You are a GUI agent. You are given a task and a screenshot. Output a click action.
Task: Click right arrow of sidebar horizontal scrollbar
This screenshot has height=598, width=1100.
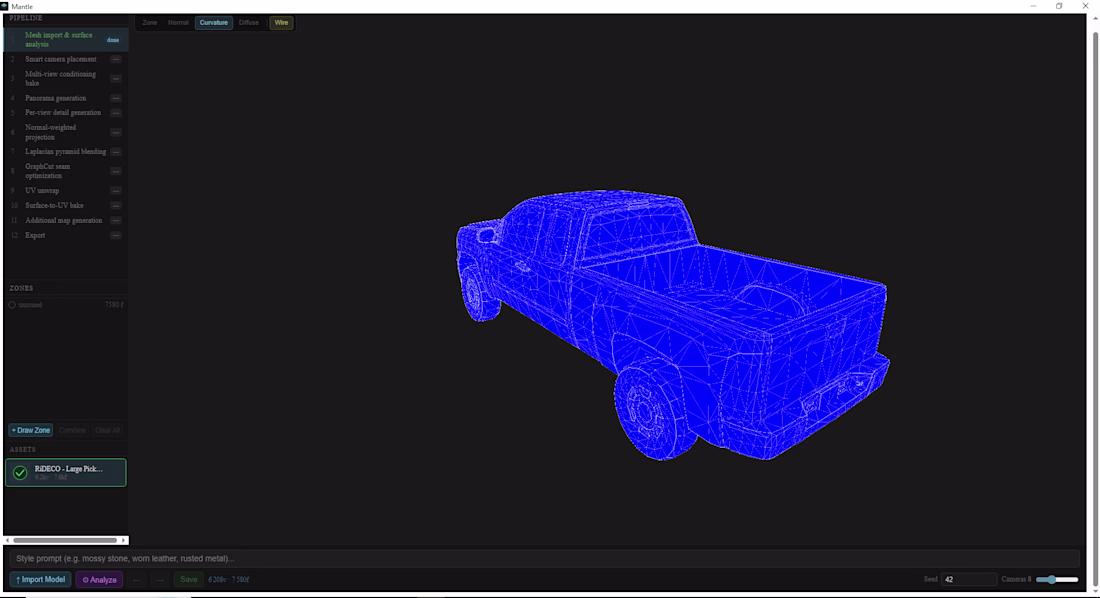[x=124, y=540]
